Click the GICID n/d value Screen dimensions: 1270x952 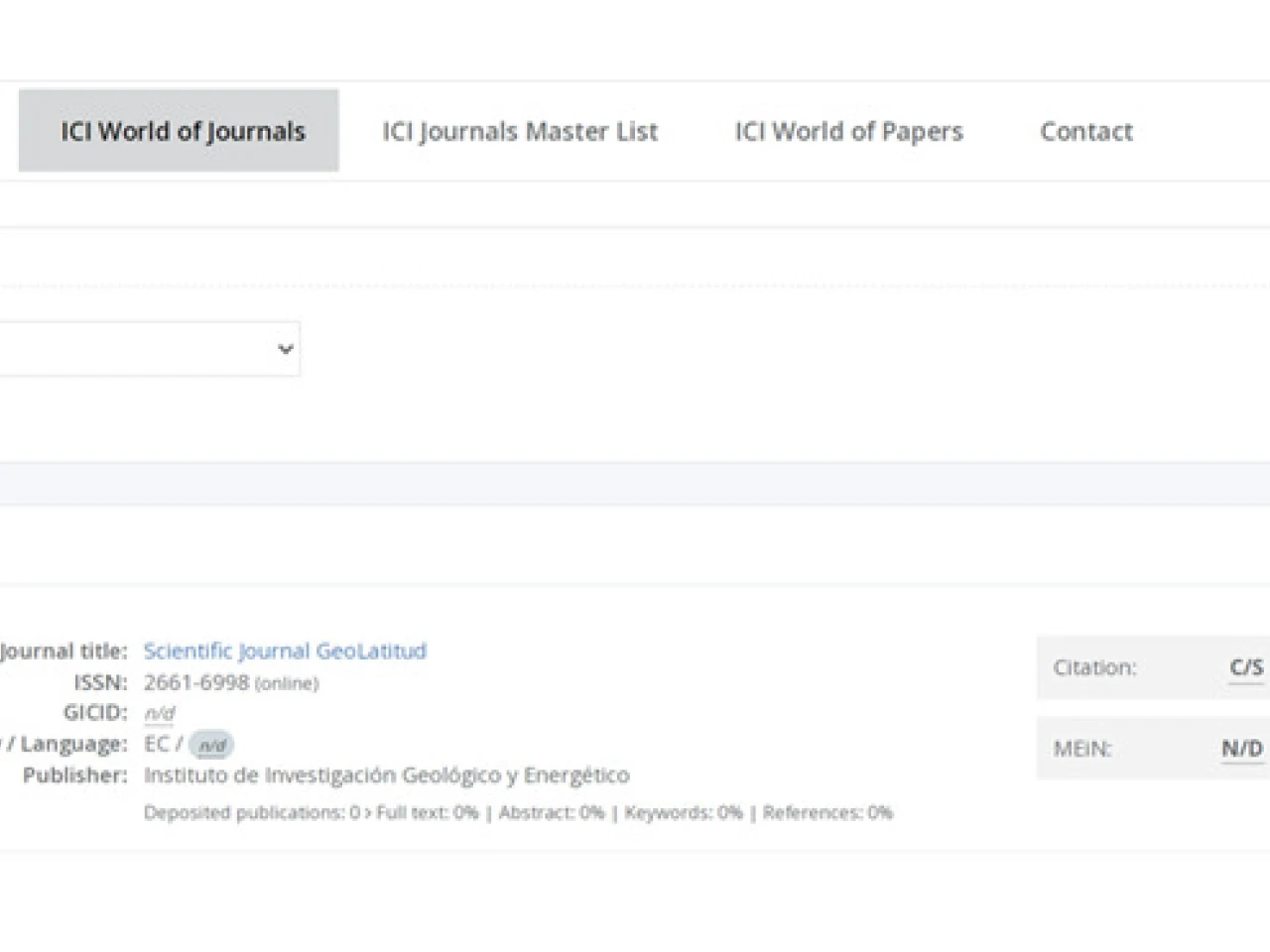click(x=159, y=713)
